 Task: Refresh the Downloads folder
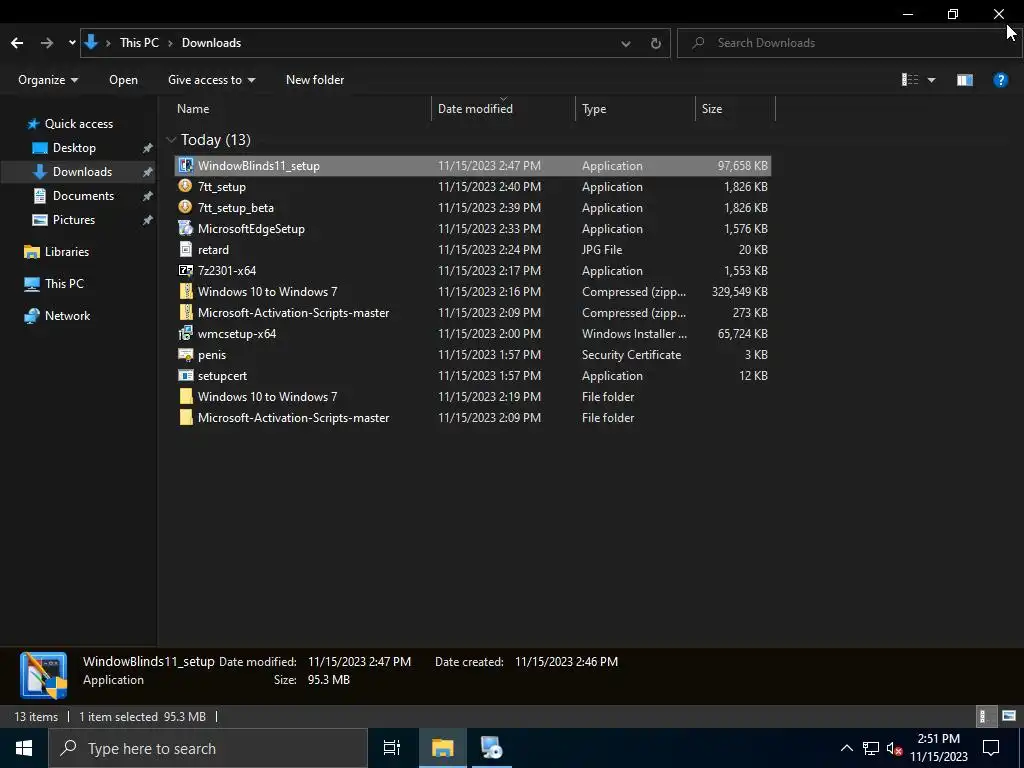coord(656,44)
